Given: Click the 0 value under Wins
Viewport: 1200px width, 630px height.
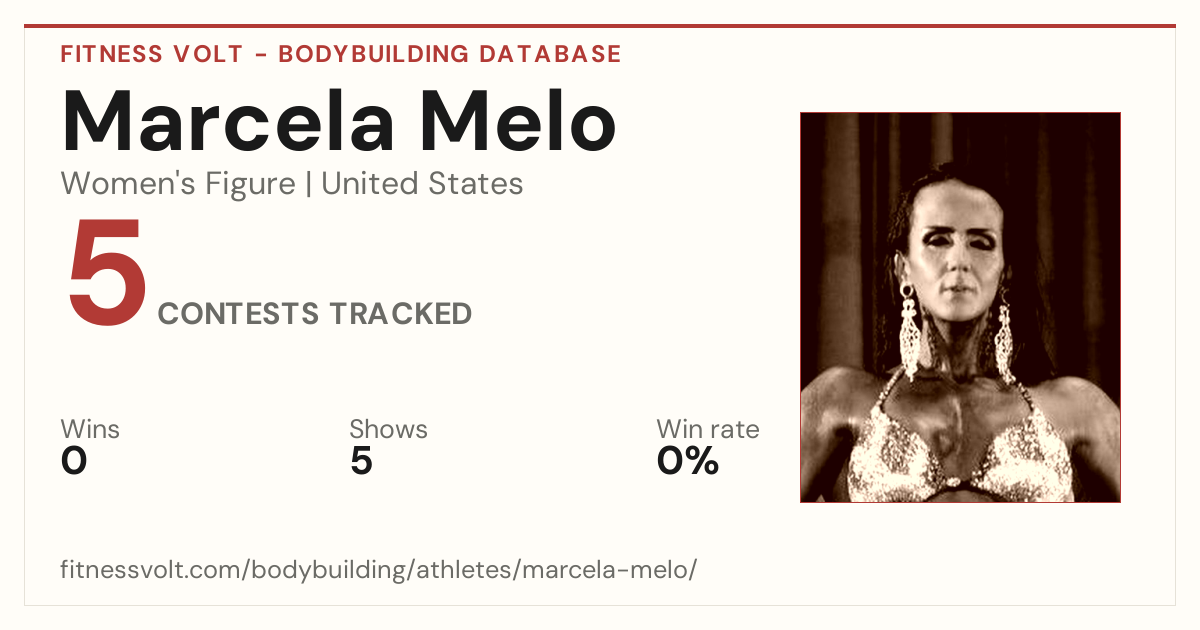Looking at the screenshot, I should [74, 462].
